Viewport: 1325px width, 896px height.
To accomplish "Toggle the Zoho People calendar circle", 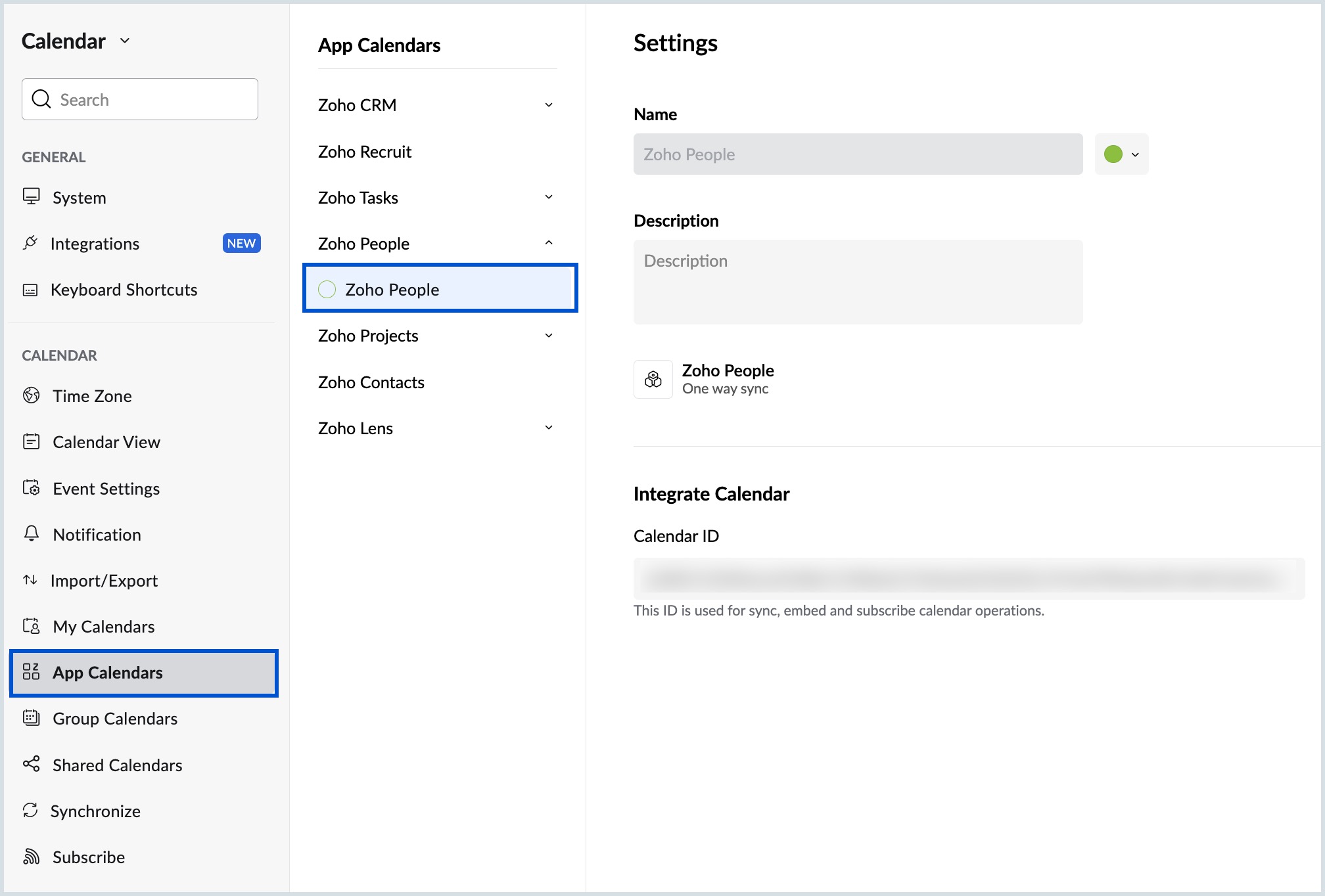I will 327,290.
